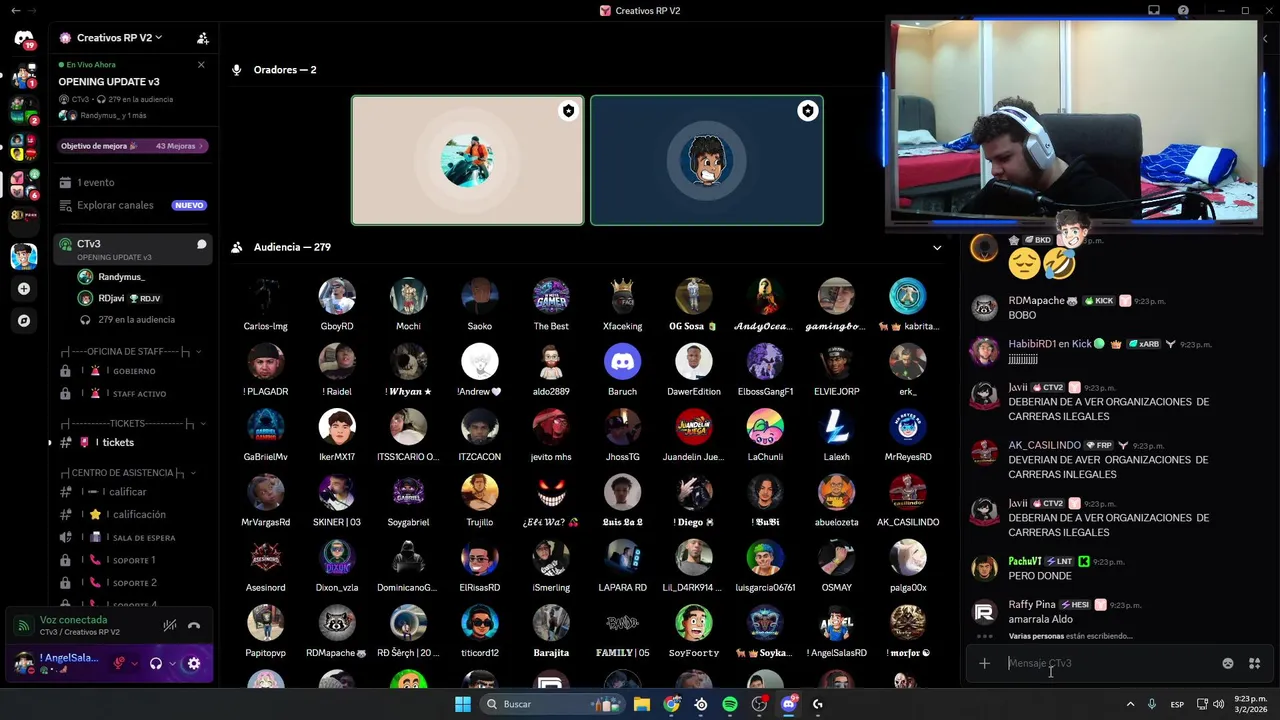
Task: Toggle the muted microphone button
Action: (x=119, y=663)
